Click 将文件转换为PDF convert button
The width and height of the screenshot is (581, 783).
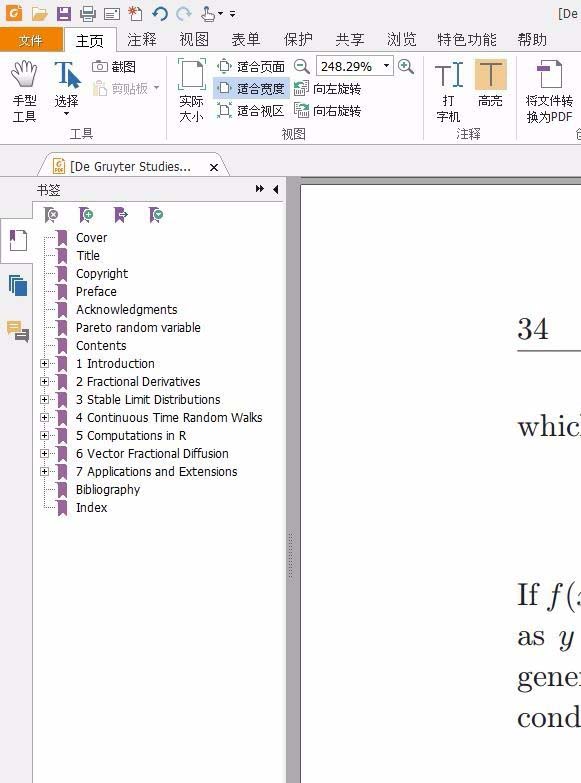pos(549,91)
